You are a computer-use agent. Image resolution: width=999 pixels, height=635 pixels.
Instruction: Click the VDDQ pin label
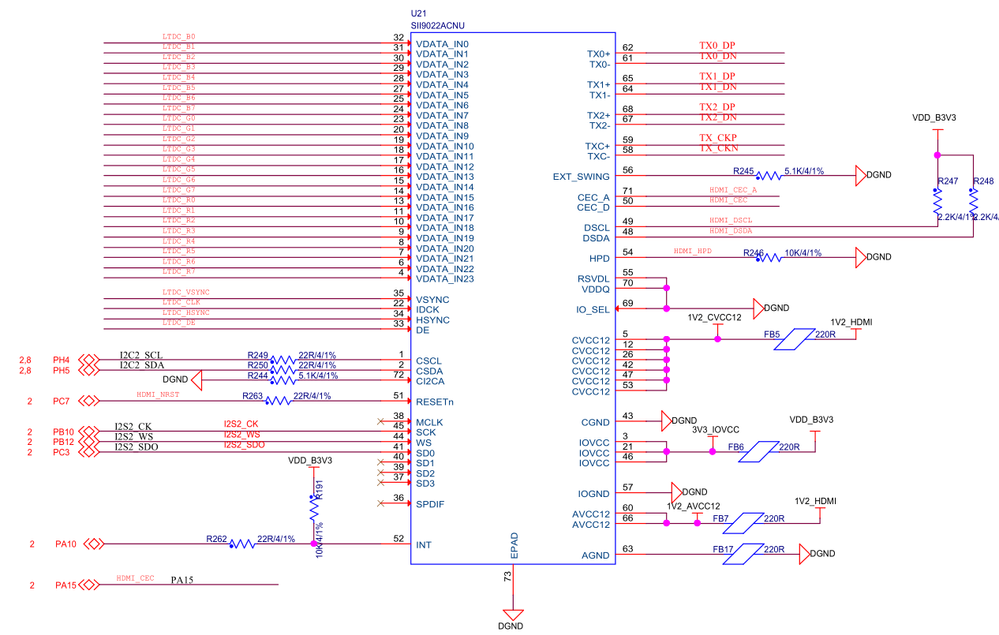(596, 289)
